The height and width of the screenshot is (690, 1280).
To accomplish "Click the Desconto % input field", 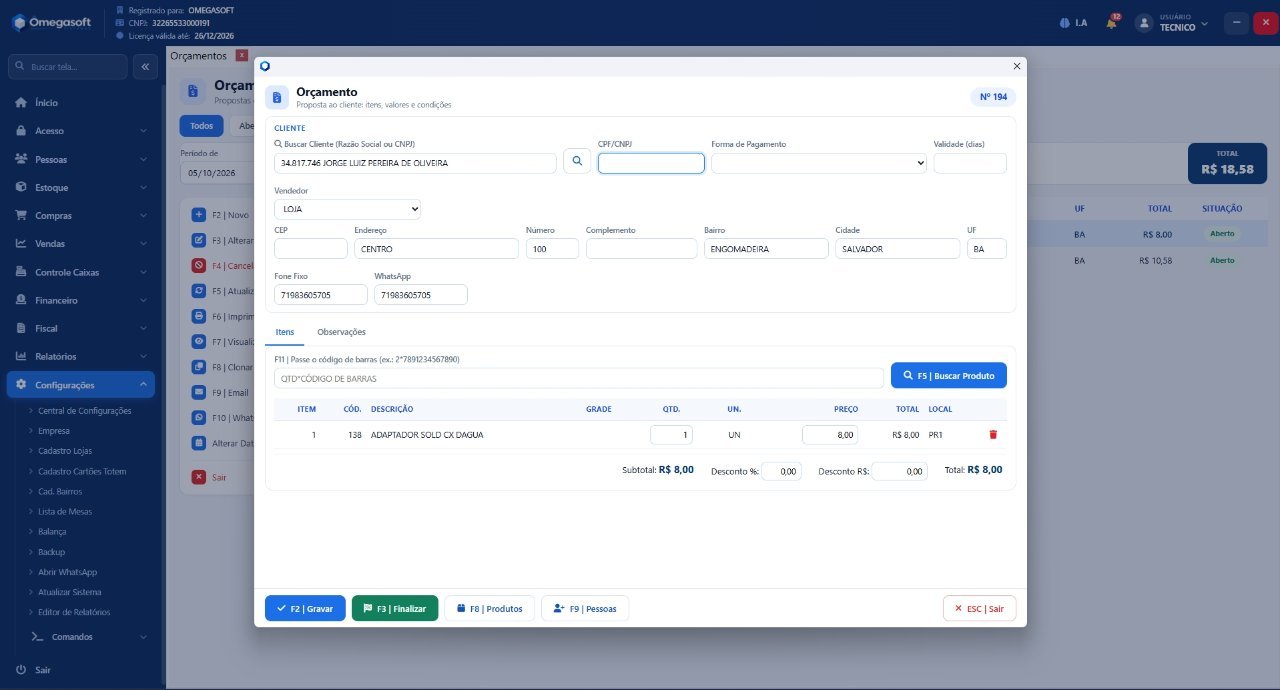I will click(x=782, y=471).
